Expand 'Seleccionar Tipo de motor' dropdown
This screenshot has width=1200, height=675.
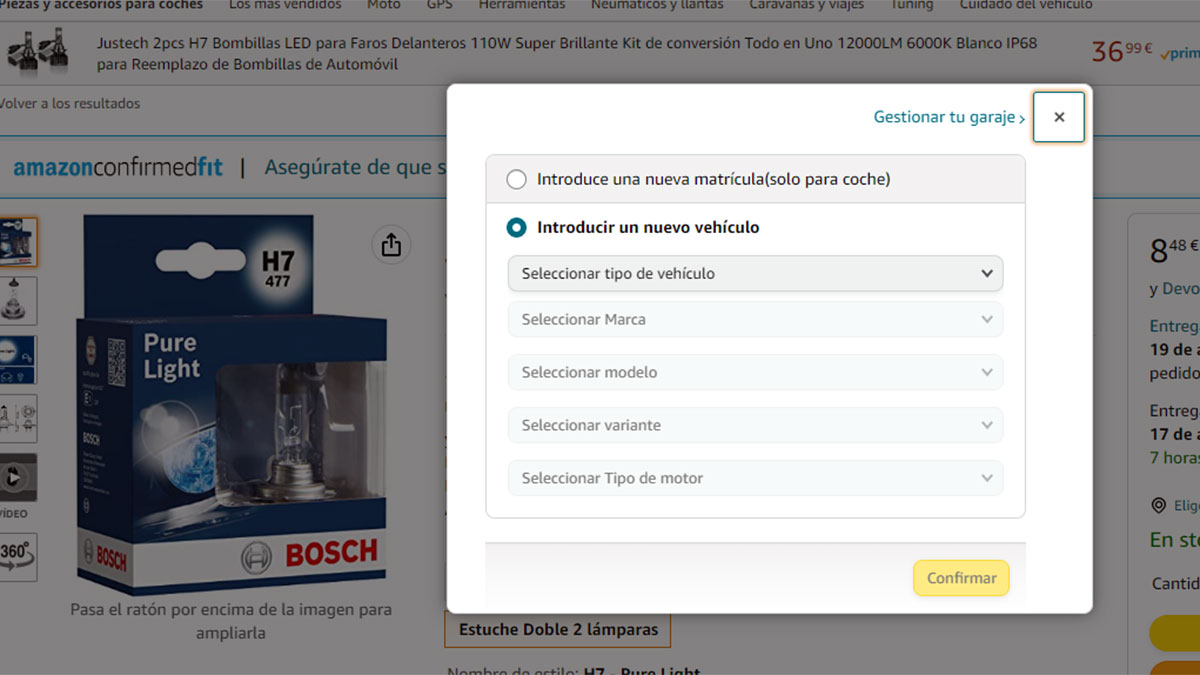click(x=755, y=479)
